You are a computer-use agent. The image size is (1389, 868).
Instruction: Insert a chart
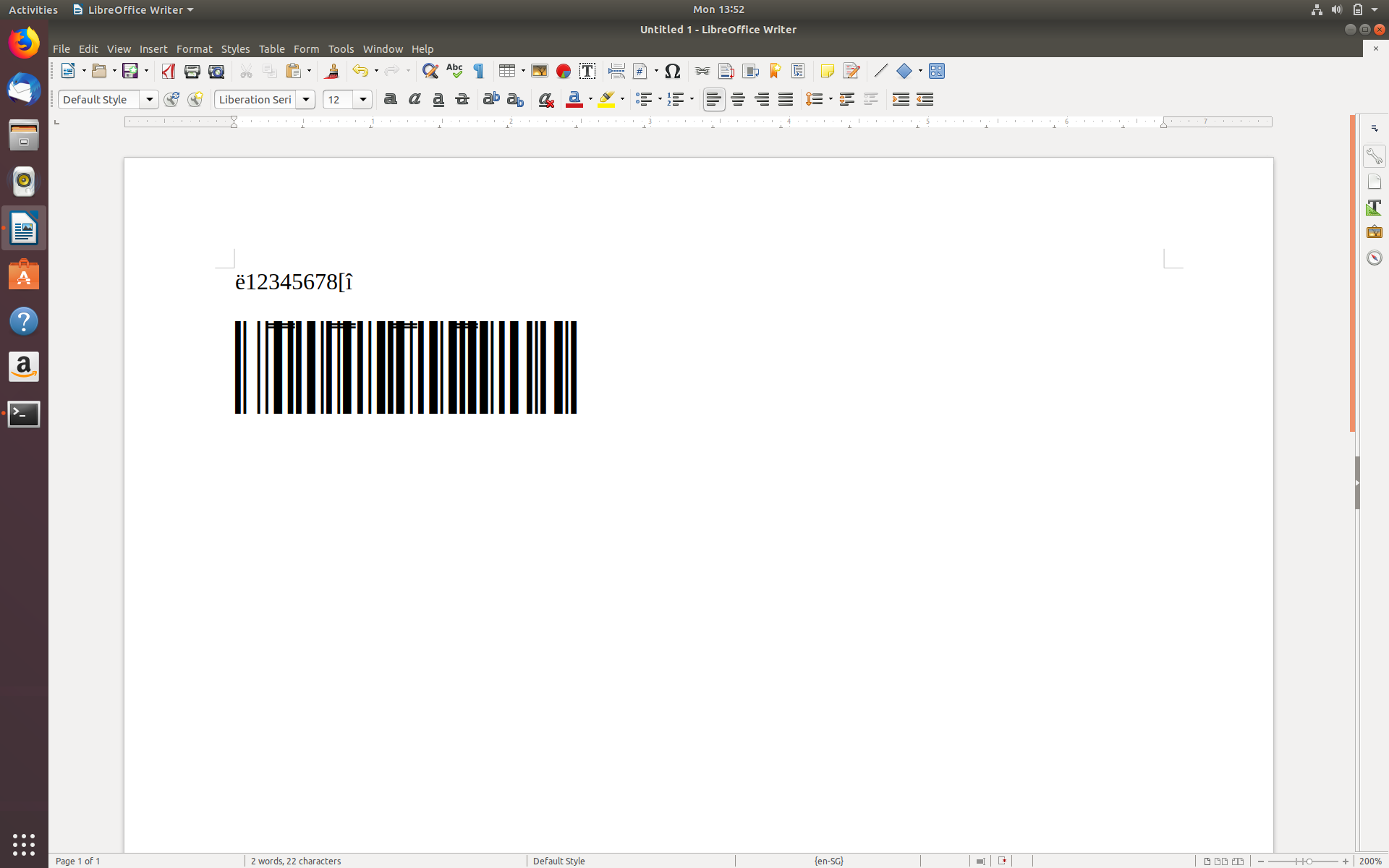[564, 71]
